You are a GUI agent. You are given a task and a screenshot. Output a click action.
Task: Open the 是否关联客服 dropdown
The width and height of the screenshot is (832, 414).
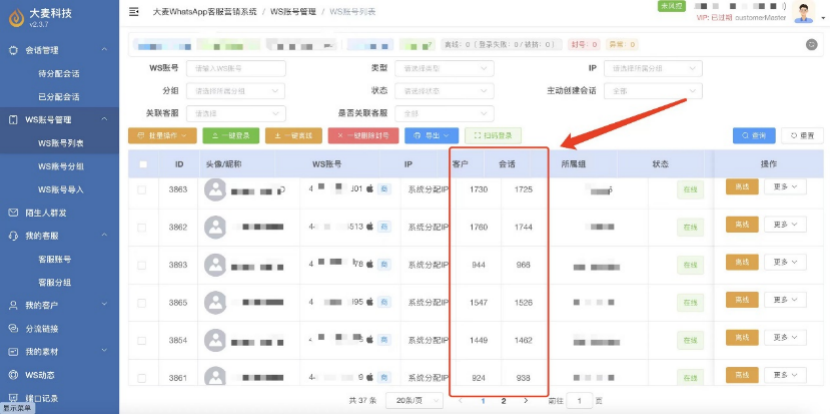[444, 113]
